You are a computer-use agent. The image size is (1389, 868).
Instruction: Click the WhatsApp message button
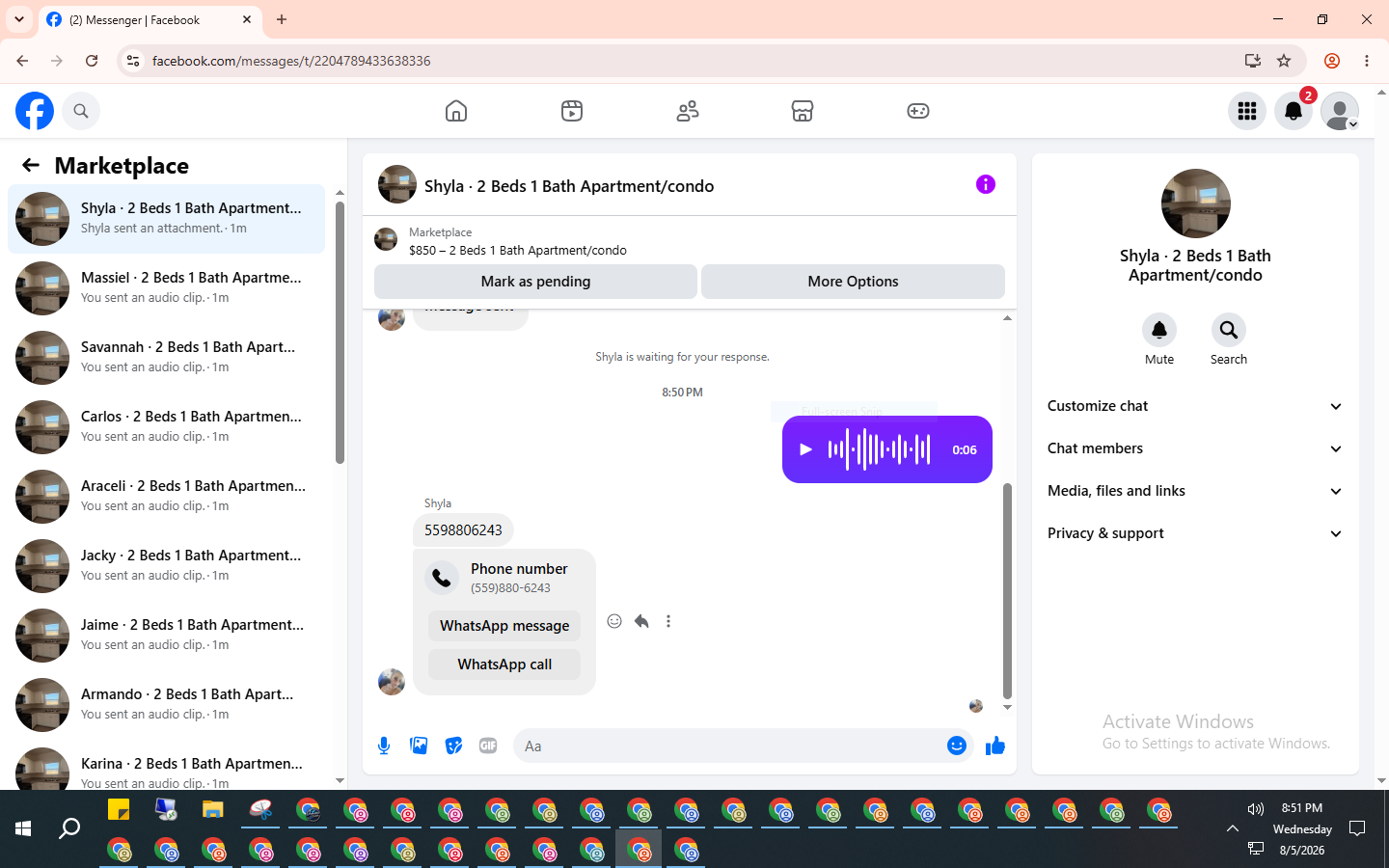[x=504, y=626]
